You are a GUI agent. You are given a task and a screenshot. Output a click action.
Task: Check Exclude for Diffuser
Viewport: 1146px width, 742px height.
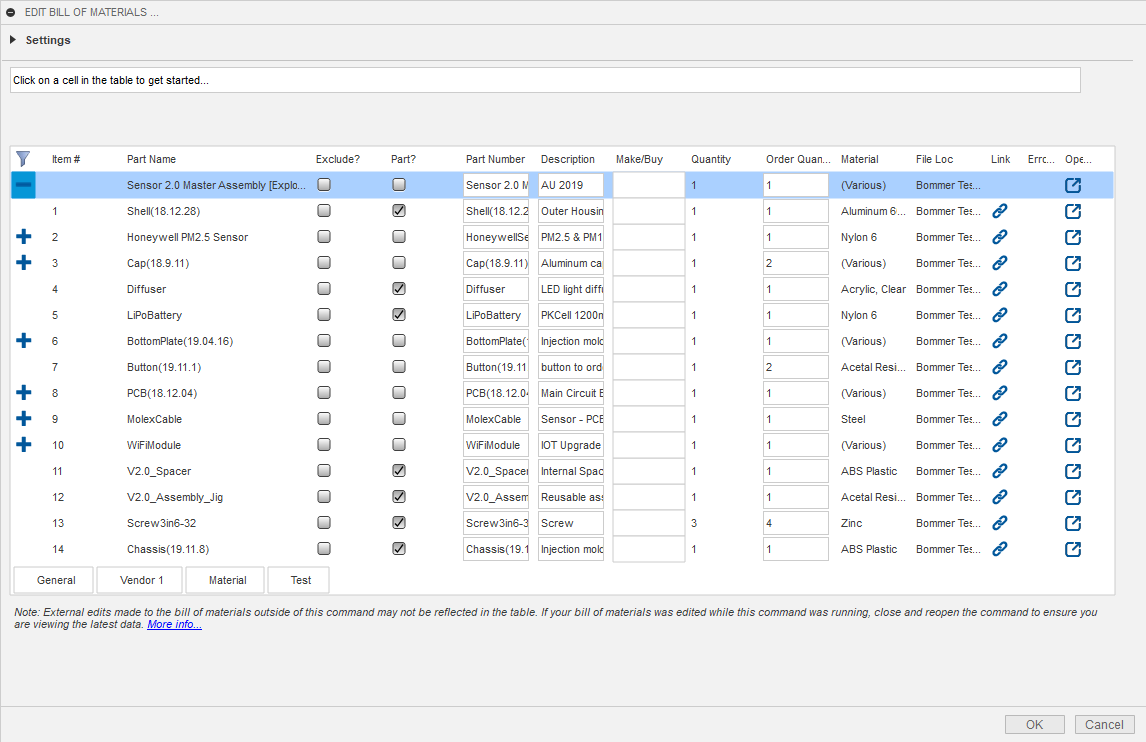pos(324,289)
